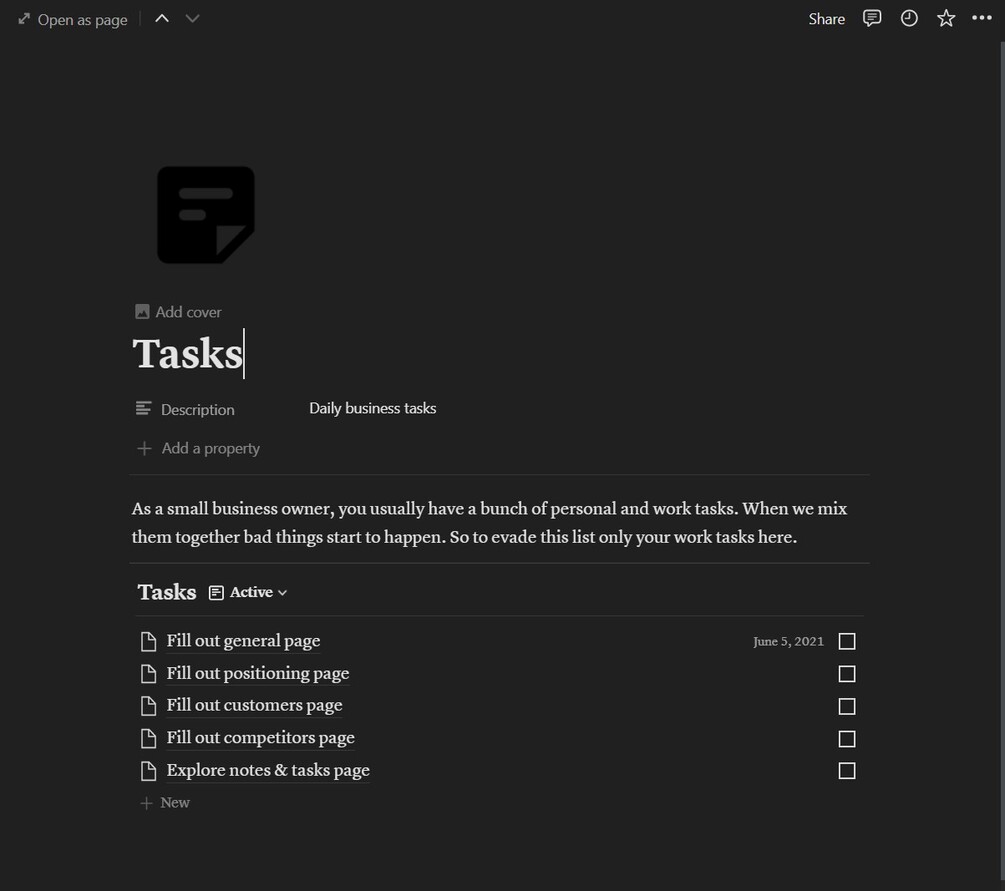
Task: Open Fill out customers page
Action: click(254, 706)
